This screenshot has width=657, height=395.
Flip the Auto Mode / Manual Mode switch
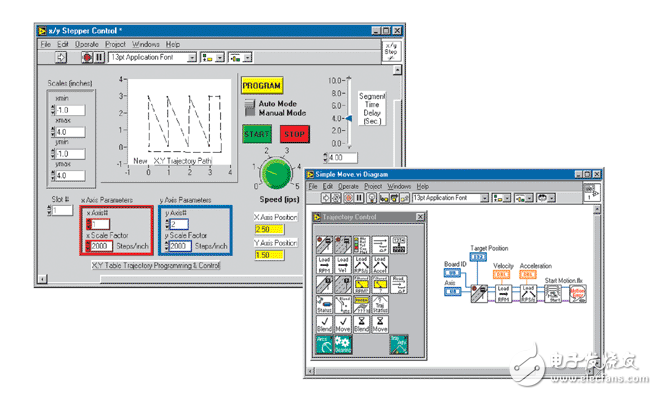coord(250,108)
